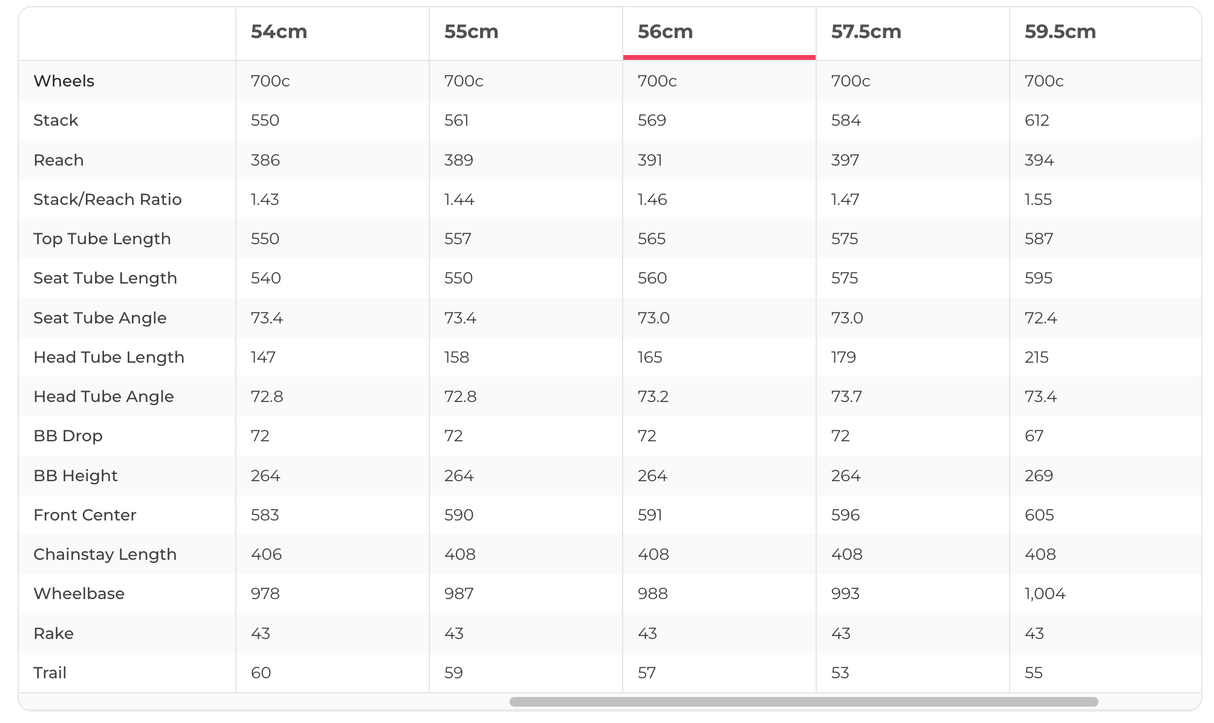
Task: Select the 147 head tube length cell
Action: point(263,357)
